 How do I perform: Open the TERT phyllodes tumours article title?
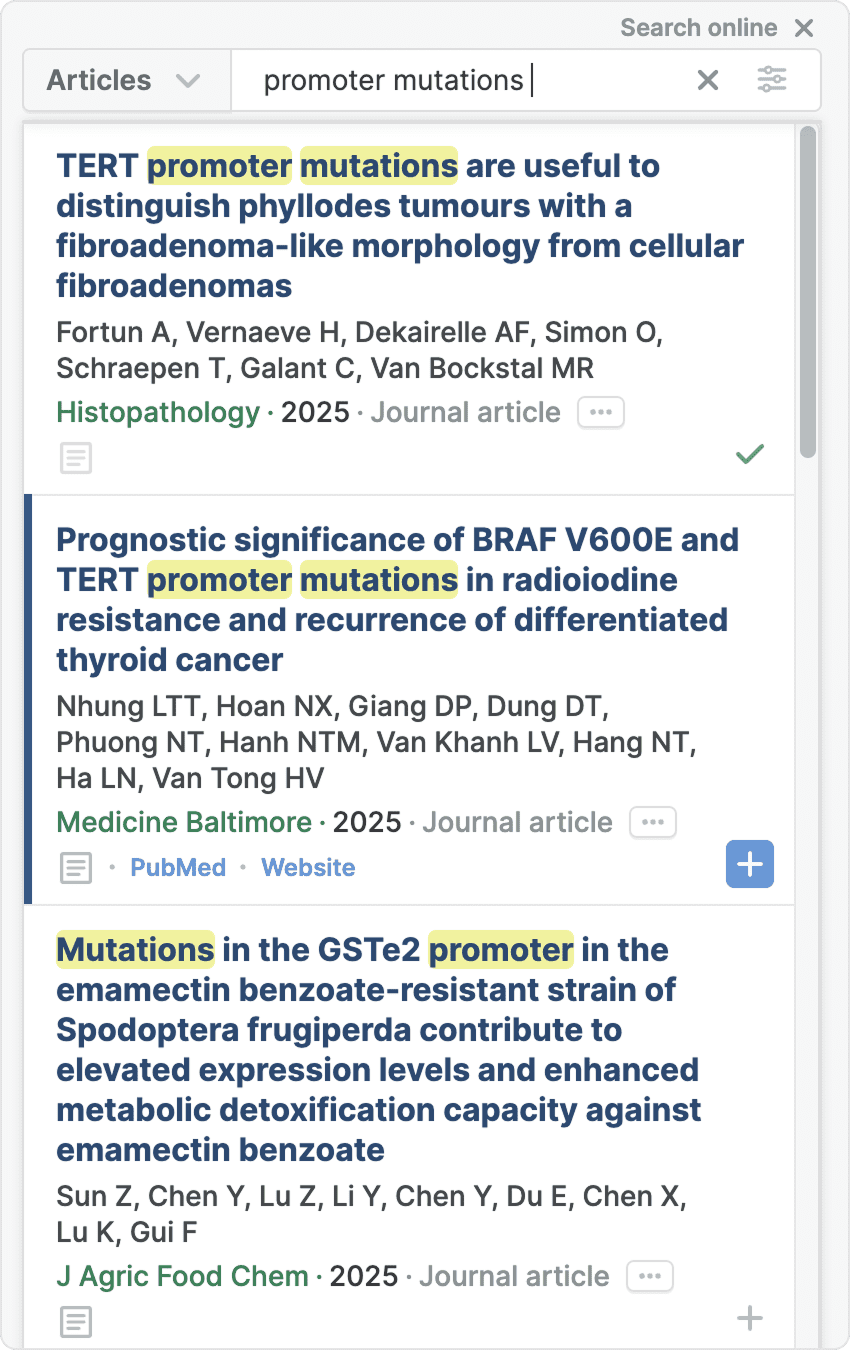click(400, 226)
